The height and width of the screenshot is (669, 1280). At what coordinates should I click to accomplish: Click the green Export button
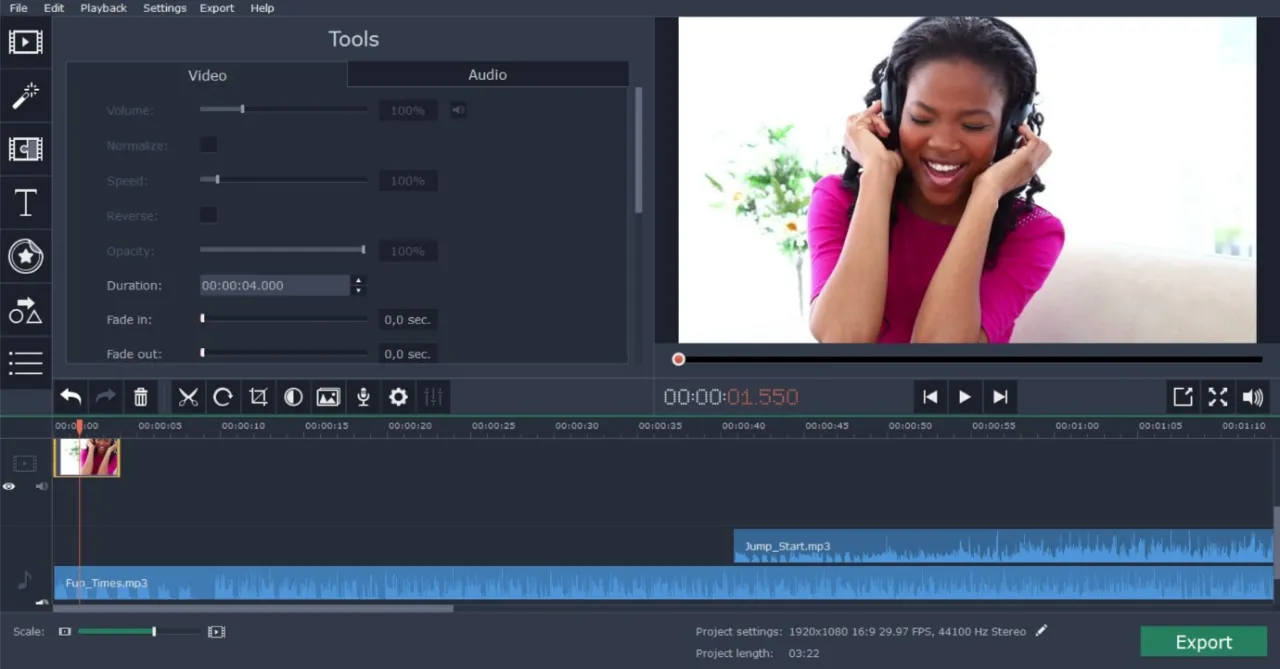pos(1203,642)
